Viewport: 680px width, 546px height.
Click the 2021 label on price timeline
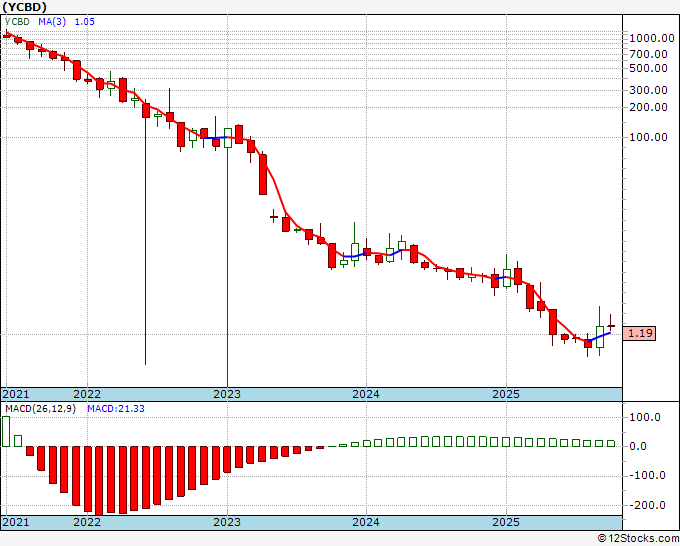(x=16, y=394)
